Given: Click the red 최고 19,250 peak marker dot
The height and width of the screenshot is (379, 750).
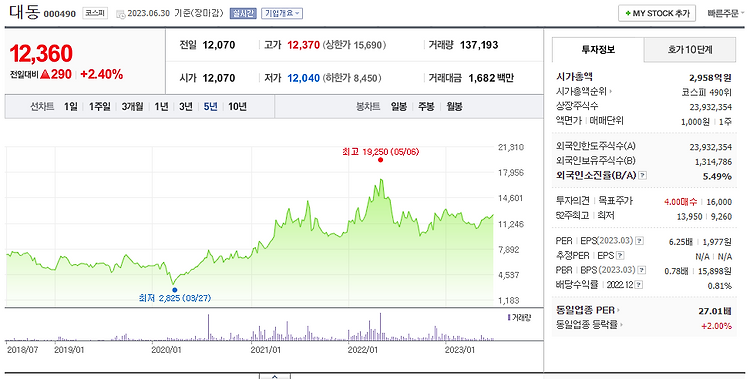Looking at the screenshot, I should [380, 160].
